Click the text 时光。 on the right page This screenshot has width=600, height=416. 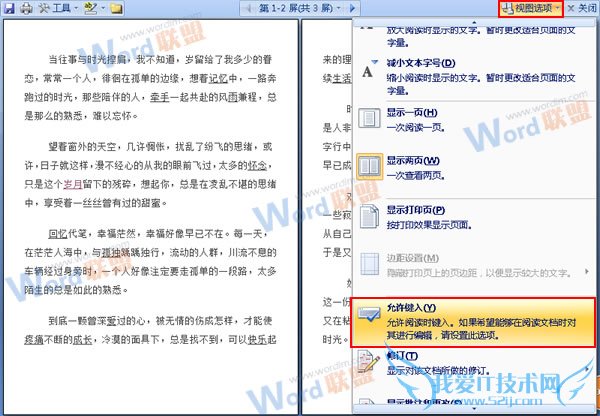point(336,339)
